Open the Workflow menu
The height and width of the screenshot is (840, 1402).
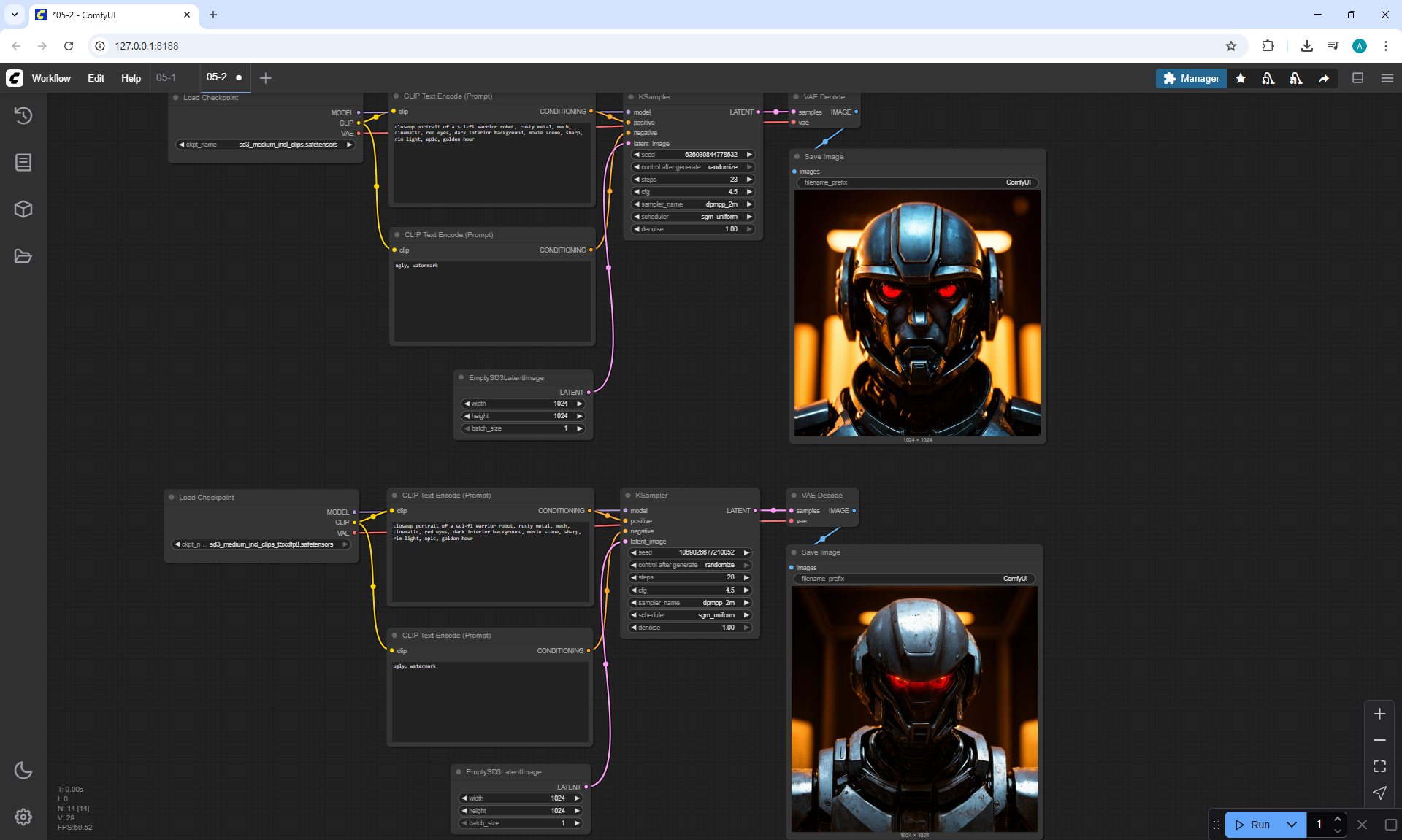[x=51, y=78]
